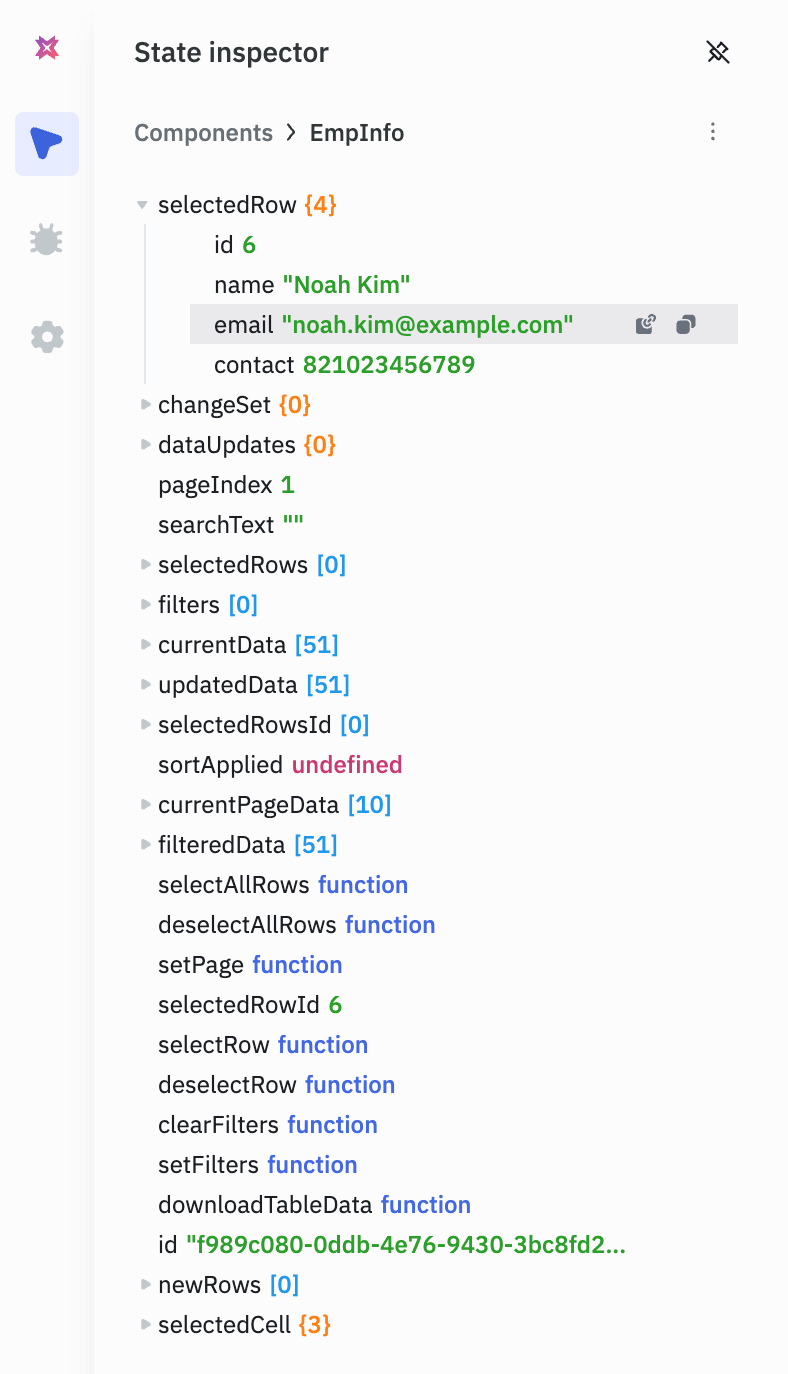Copy path icon on email row
The height and width of the screenshot is (1374, 788).
[x=646, y=324]
